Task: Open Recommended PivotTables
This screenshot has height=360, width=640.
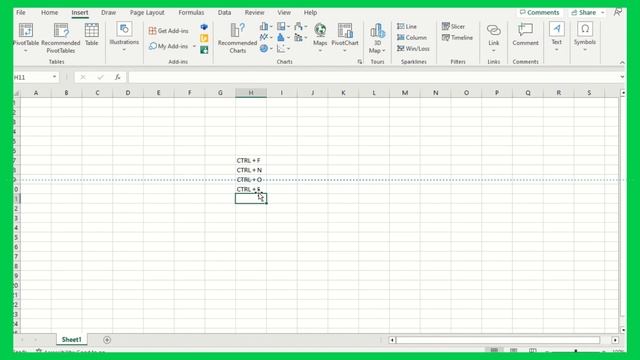Action: click(x=61, y=38)
